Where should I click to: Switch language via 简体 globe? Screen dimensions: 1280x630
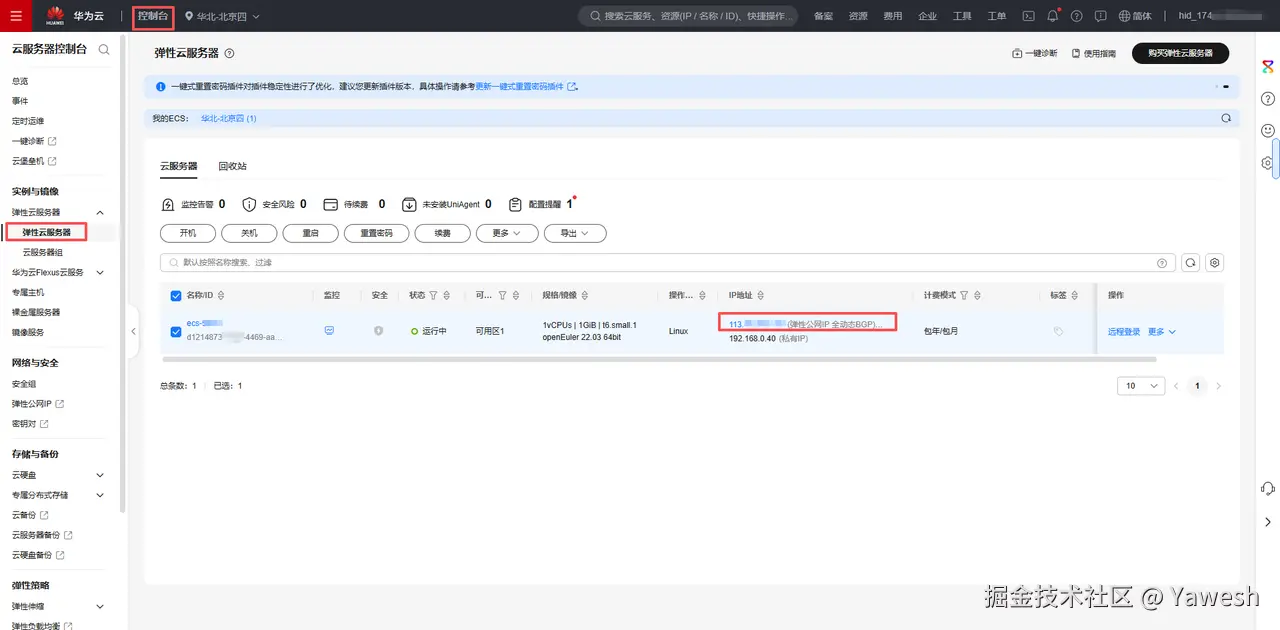(x=1135, y=16)
